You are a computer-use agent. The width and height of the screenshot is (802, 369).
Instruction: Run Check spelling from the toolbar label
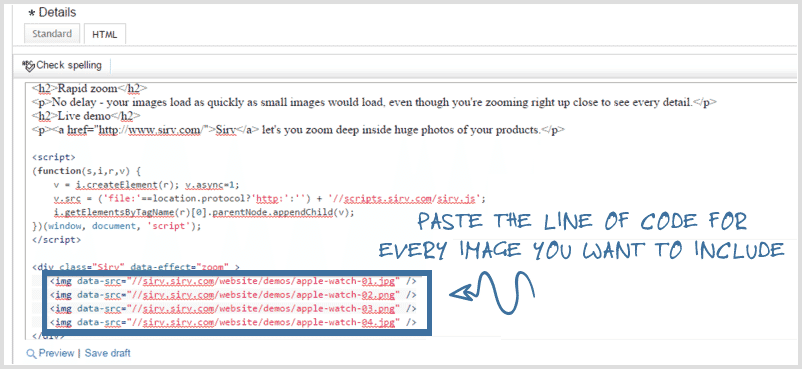(x=69, y=66)
